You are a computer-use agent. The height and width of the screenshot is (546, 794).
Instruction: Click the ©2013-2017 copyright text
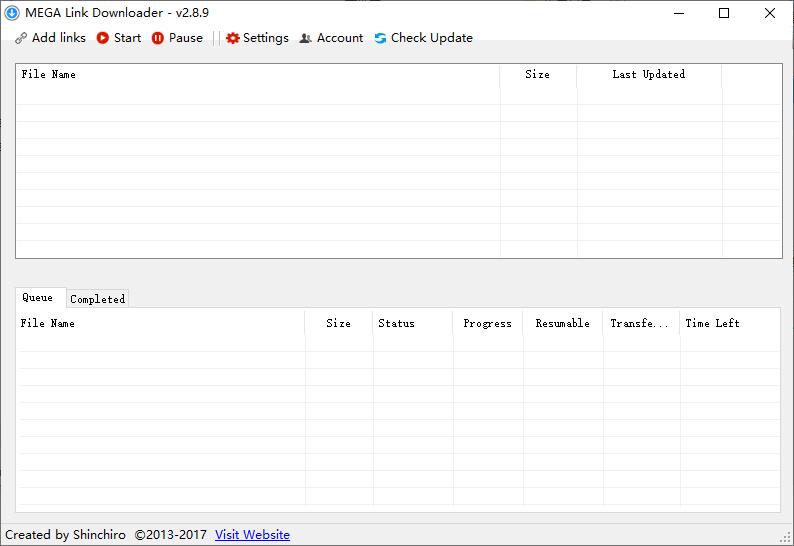tap(171, 534)
